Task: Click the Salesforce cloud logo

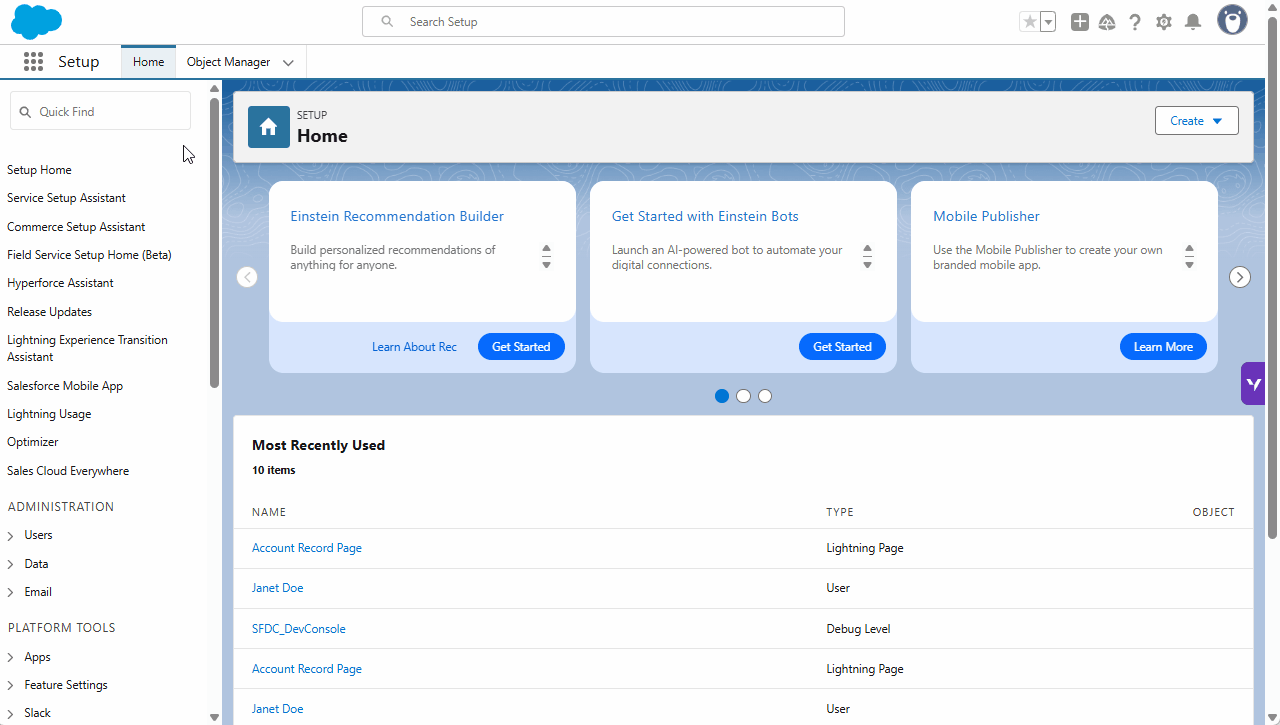Action: (36, 21)
